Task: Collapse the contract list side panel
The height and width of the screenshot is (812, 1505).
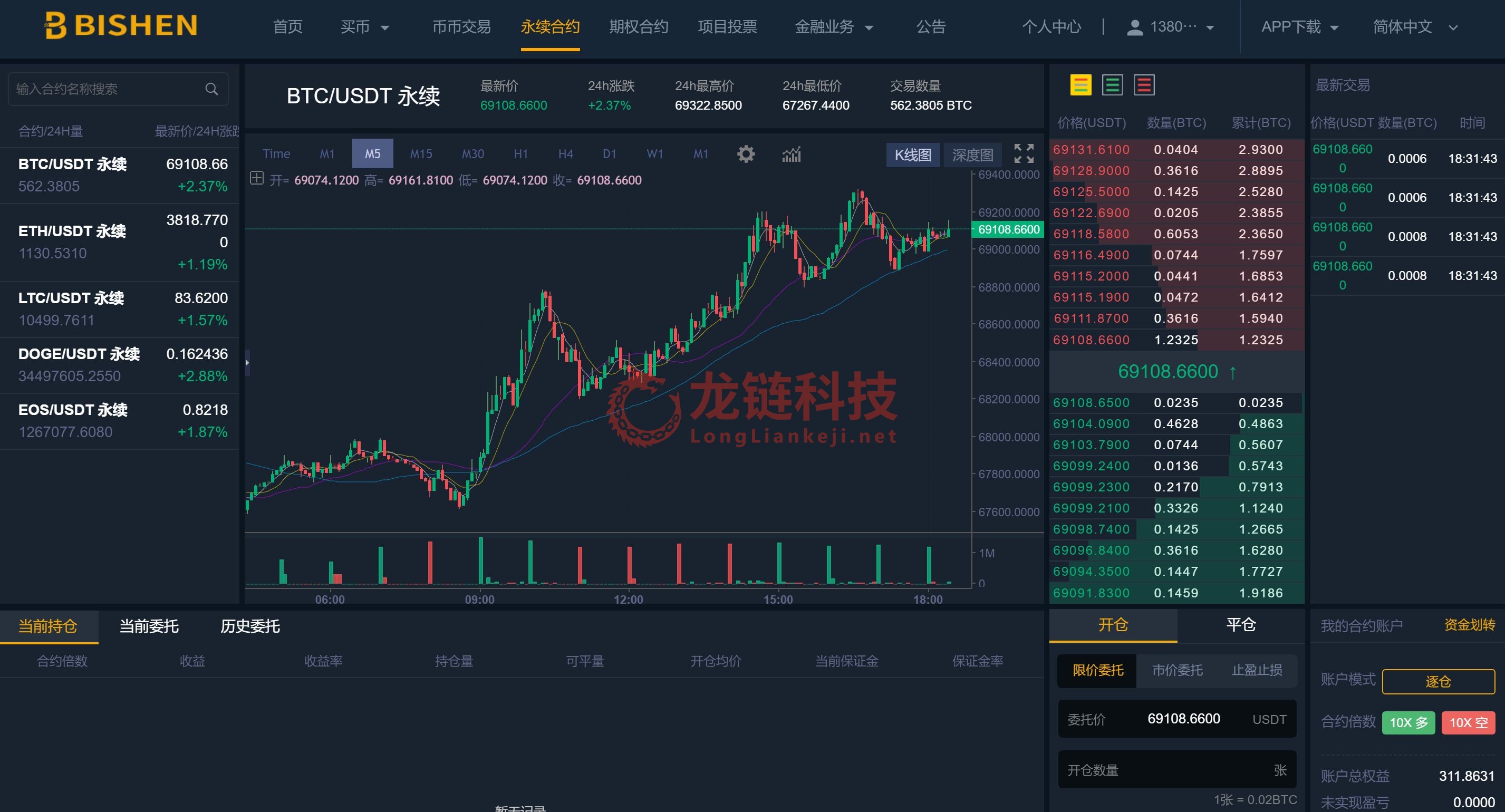Action: 247,363
